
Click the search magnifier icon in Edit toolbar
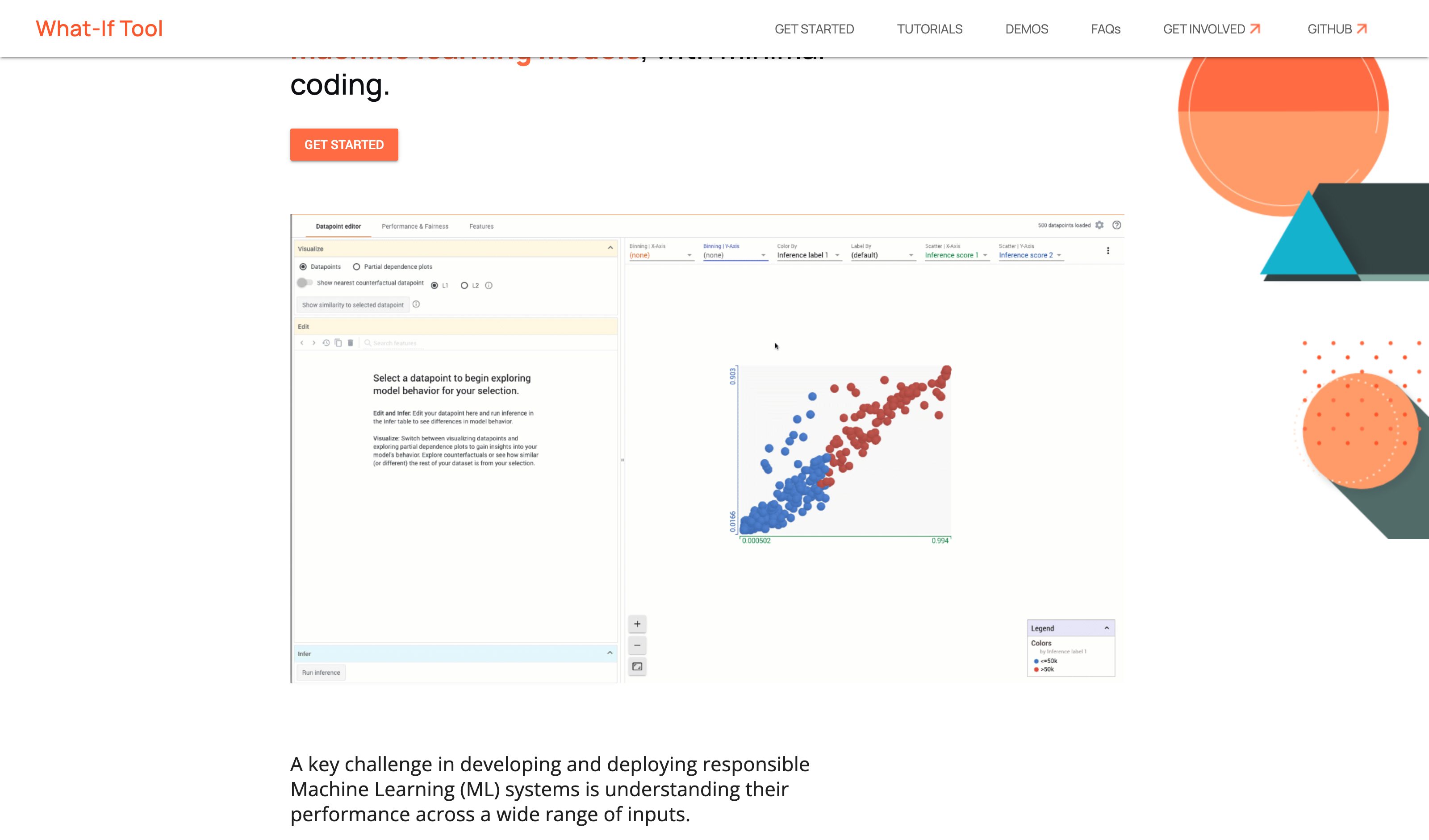coord(368,343)
